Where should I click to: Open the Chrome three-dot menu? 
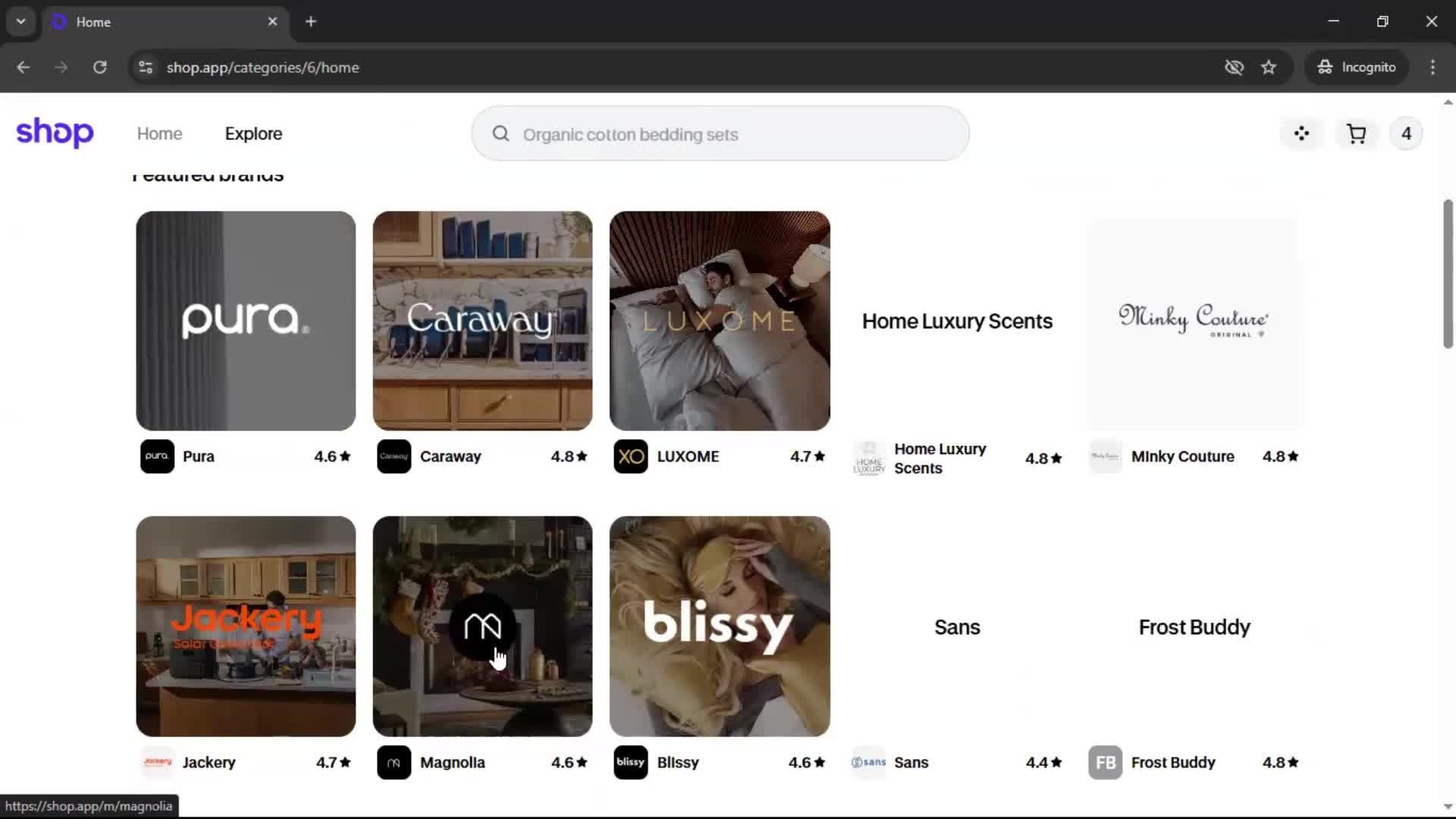coord(1432,67)
